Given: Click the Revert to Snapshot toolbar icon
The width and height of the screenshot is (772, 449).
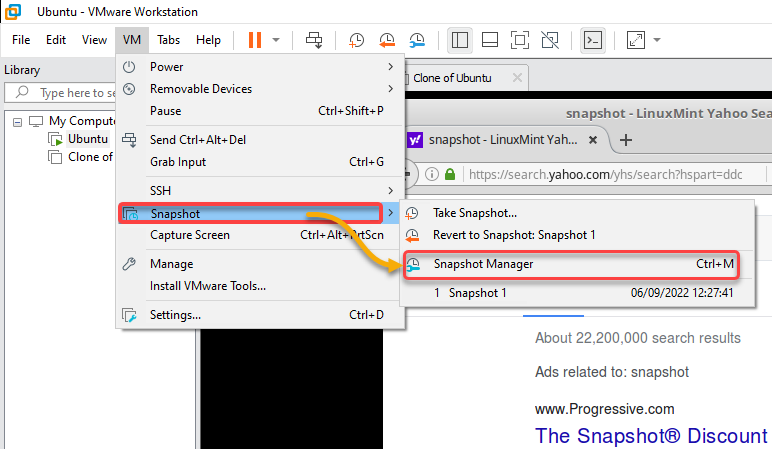Looking at the screenshot, I should pos(386,40).
